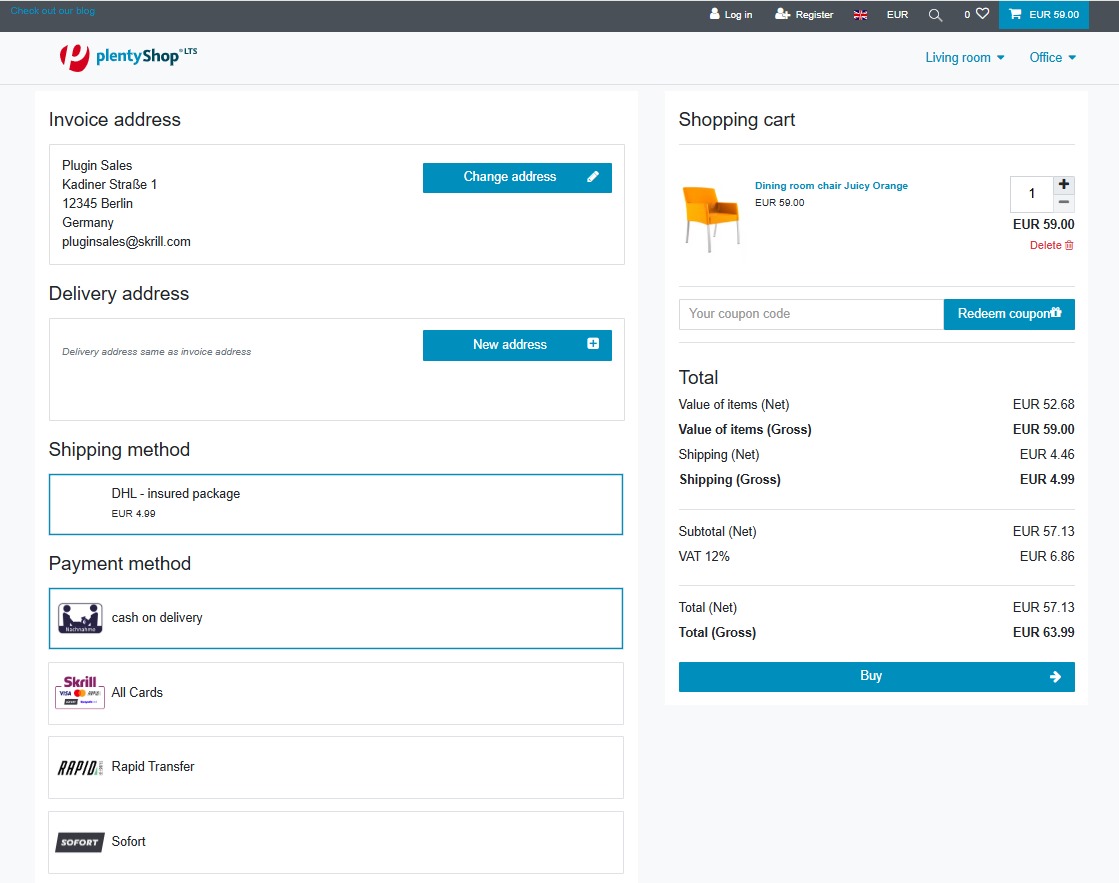Click Log in in the top bar

click(x=731, y=15)
